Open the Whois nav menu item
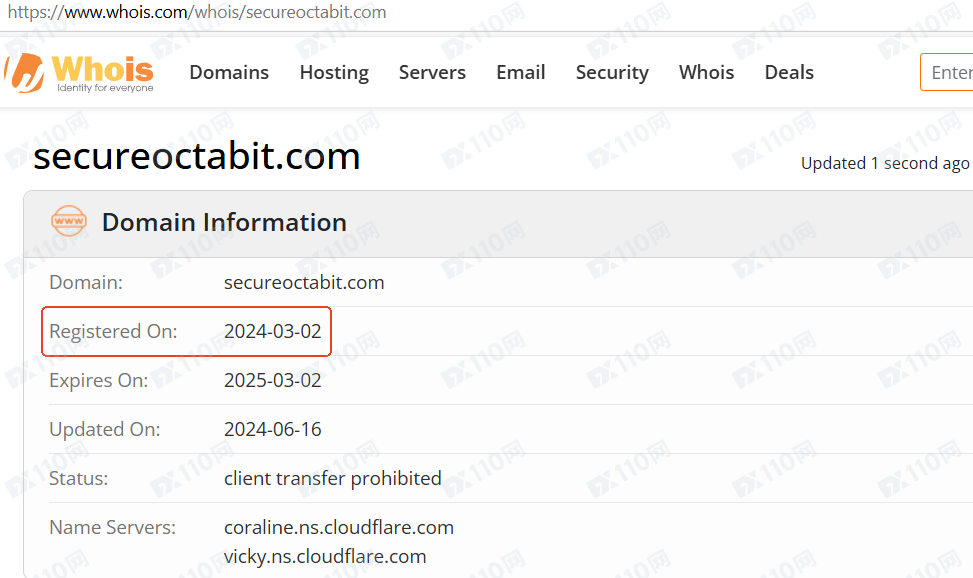The height and width of the screenshot is (578, 973). [x=706, y=73]
